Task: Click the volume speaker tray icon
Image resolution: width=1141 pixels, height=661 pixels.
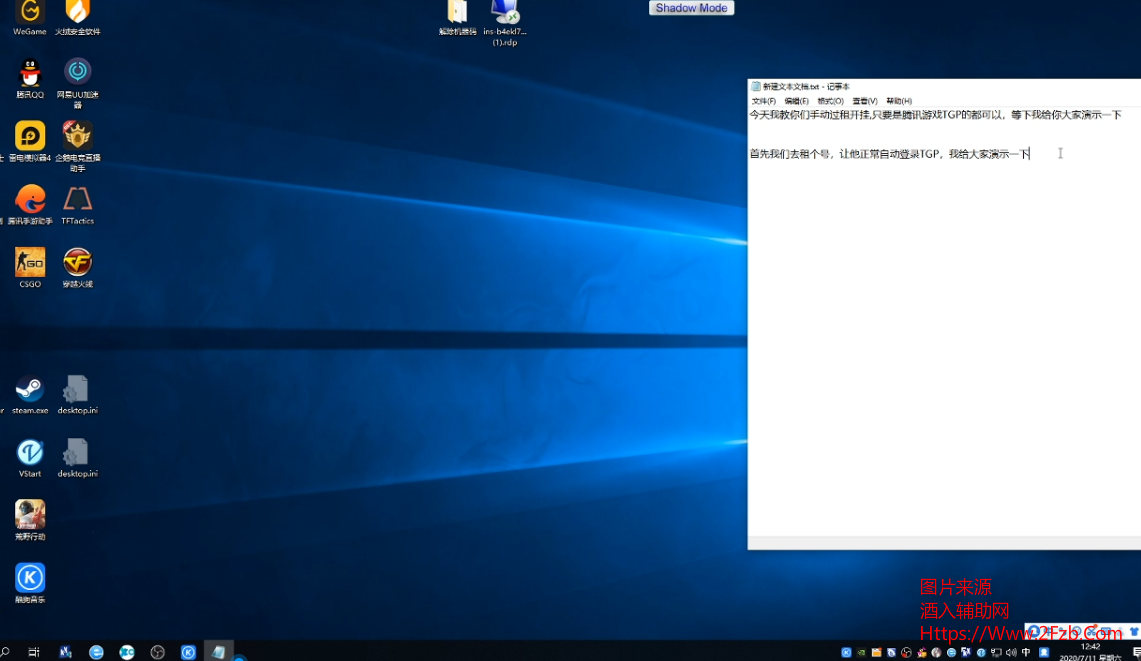Action: pos(1011,652)
